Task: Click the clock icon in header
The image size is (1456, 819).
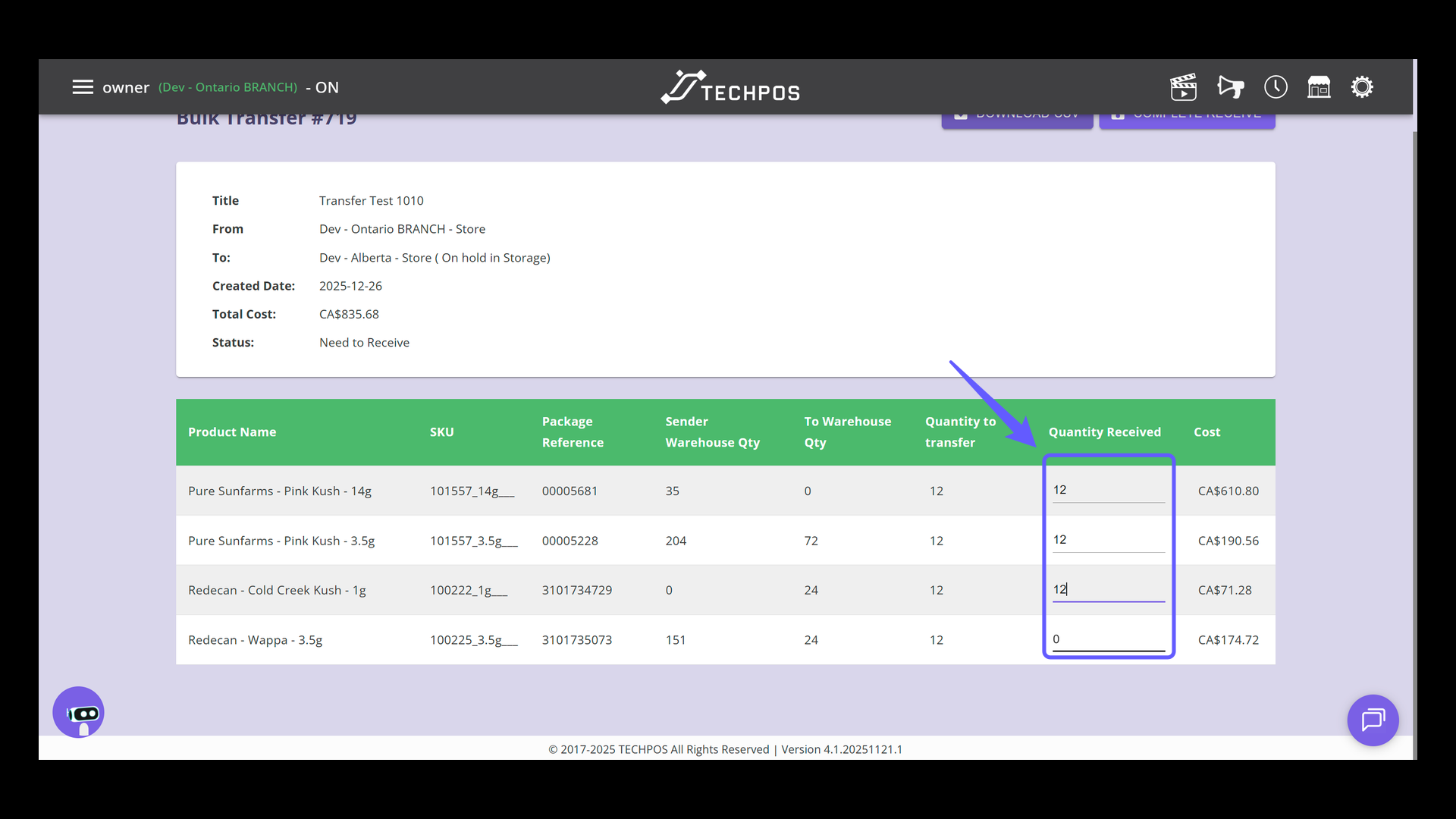Action: click(x=1276, y=87)
